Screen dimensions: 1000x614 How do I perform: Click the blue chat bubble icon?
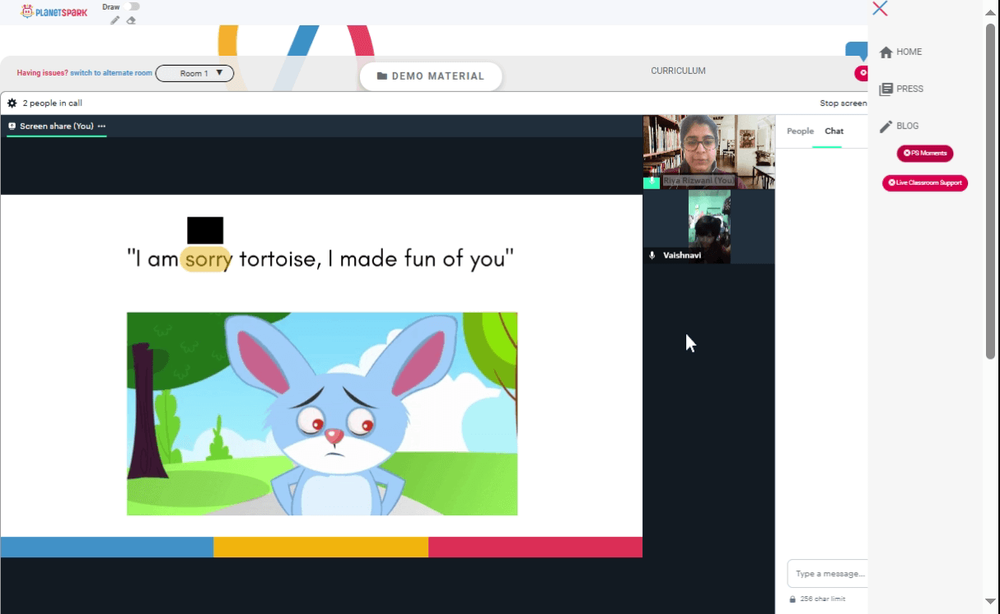(857, 51)
